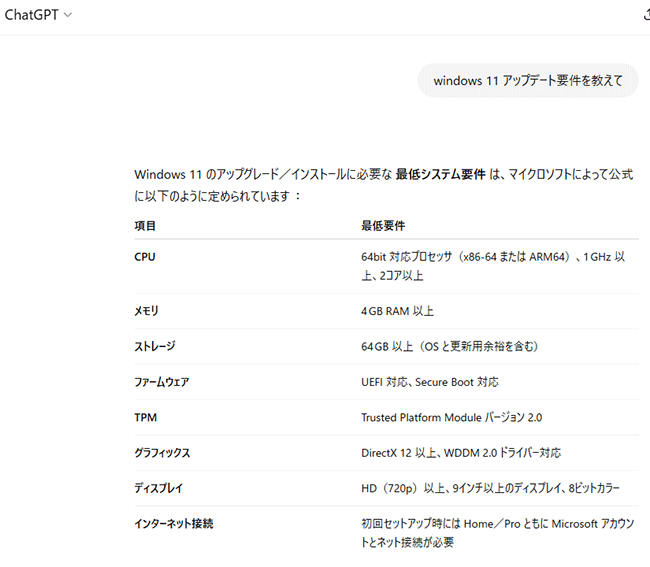Select the メモリ row label
This screenshot has width=650, height=567.
pos(146,311)
